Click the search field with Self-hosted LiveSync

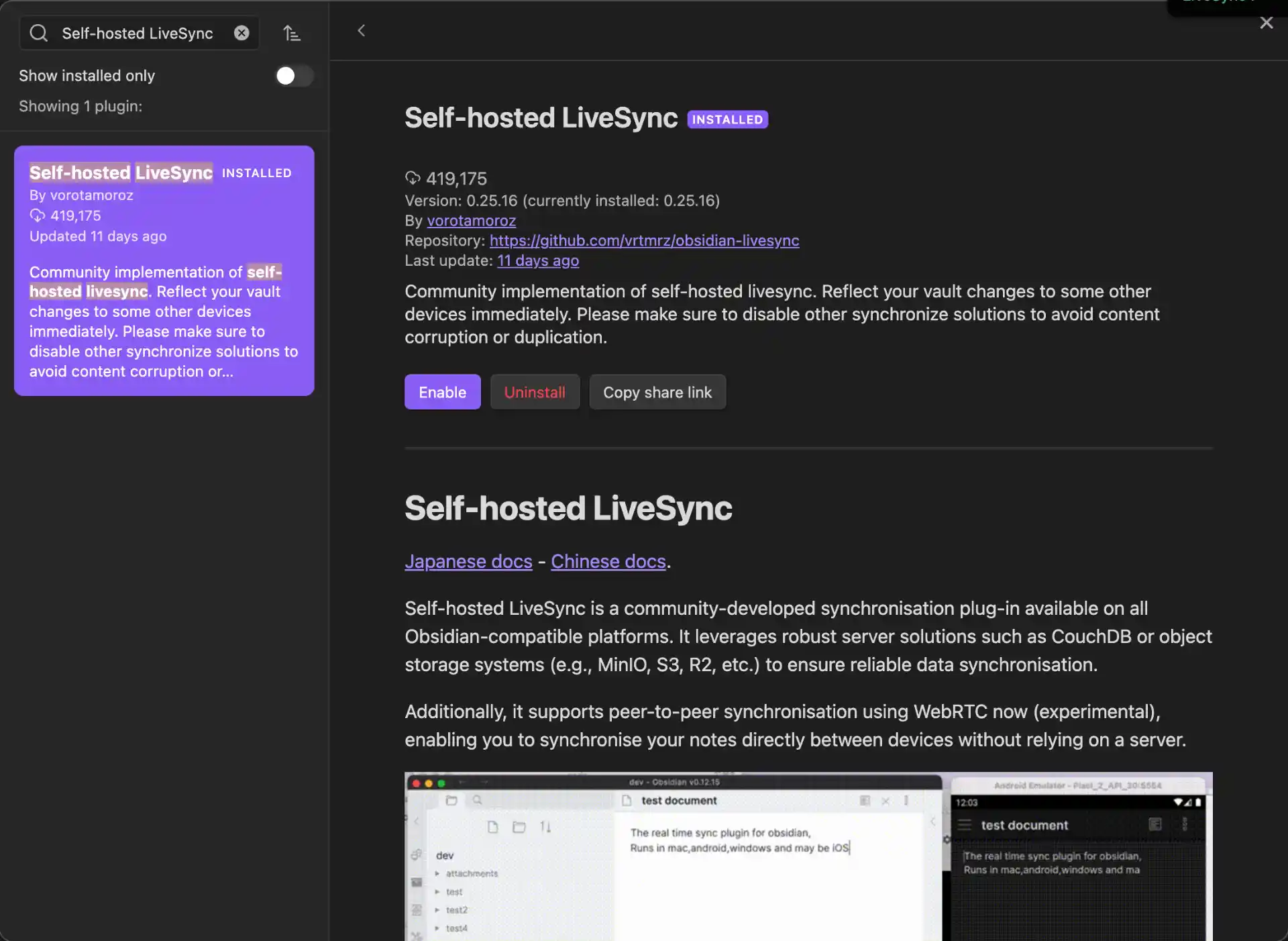point(138,34)
